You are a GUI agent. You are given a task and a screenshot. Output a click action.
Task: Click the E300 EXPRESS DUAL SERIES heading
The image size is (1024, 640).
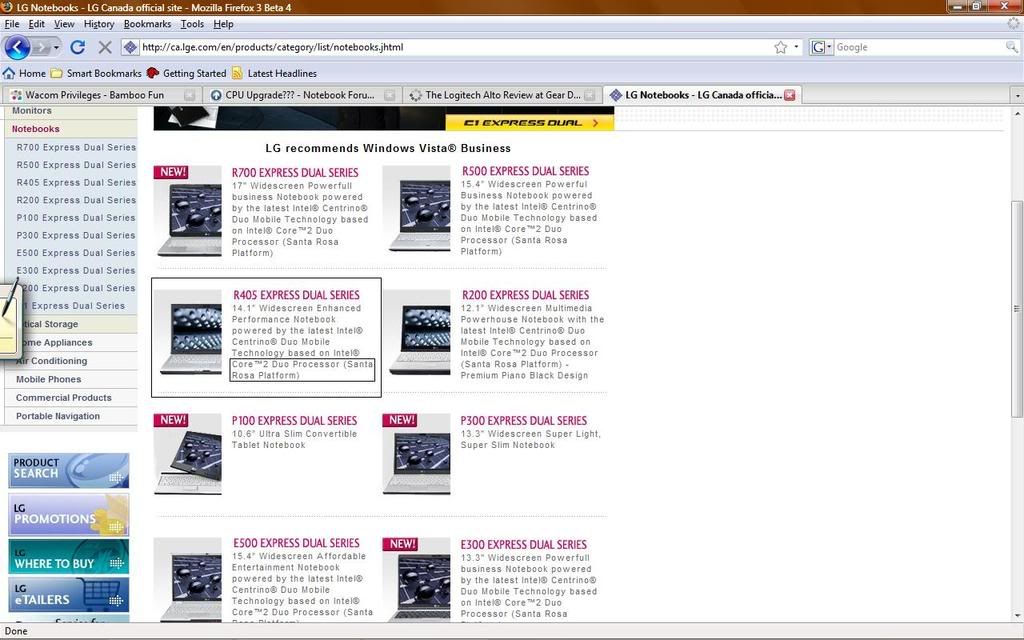[524, 545]
